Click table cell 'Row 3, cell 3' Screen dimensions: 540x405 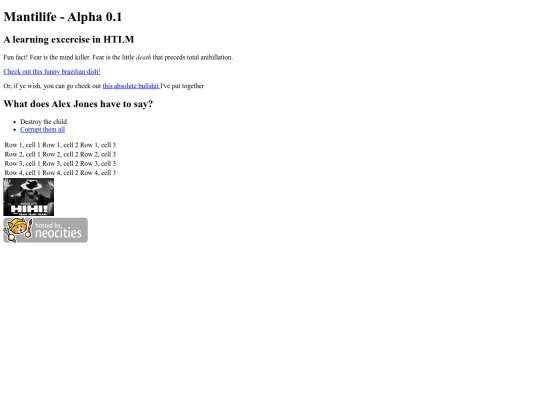click(x=98, y=164)
